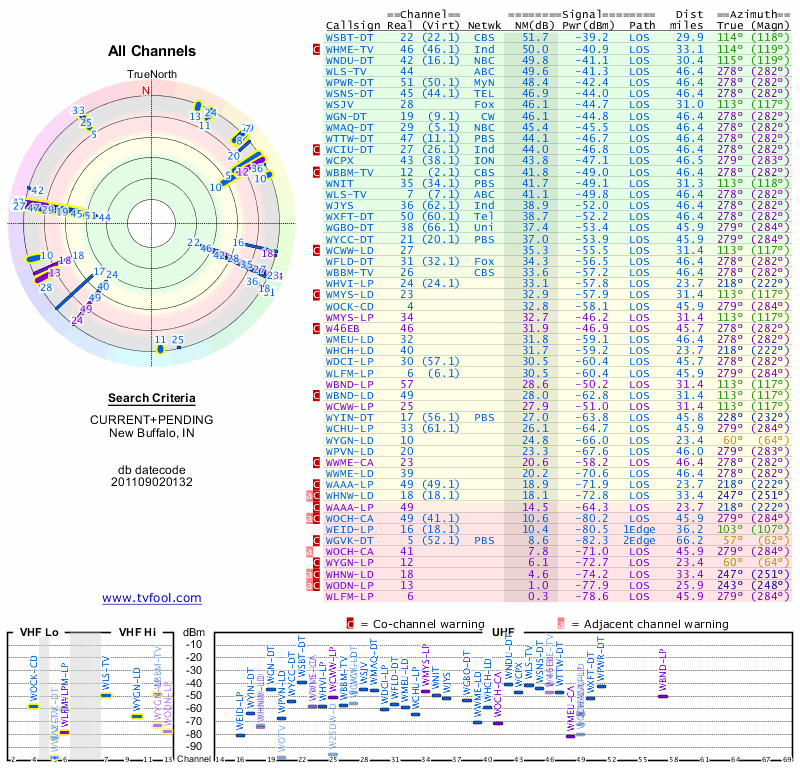Click the WJYS callsign
Viewport: 800px width, 768px height.
pyautogui.click(x=339, y=205)
